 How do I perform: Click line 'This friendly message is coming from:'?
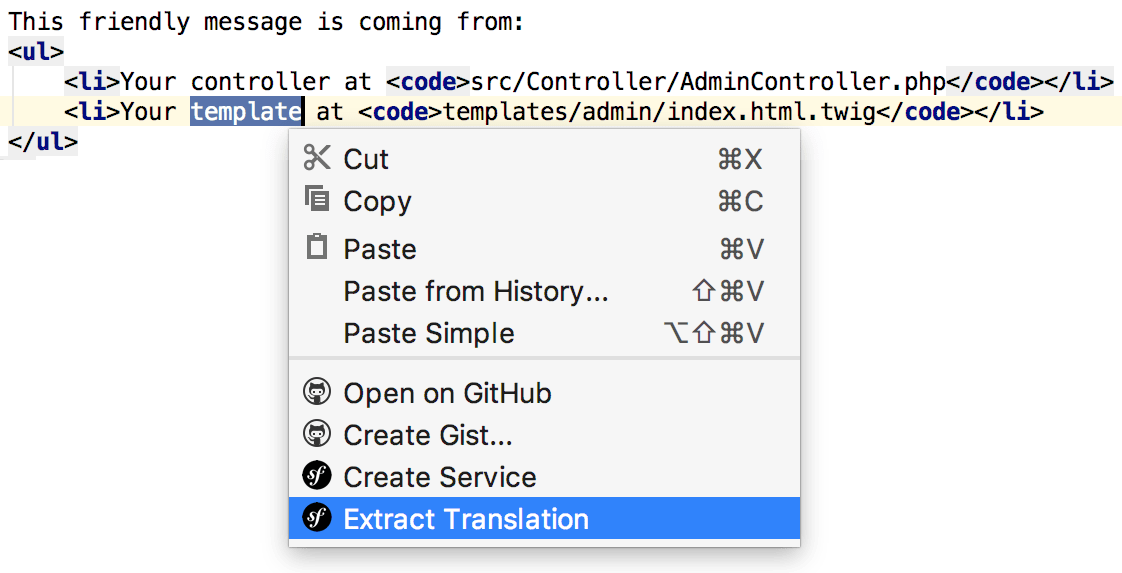pyautogui.click(x=266, y=21)
